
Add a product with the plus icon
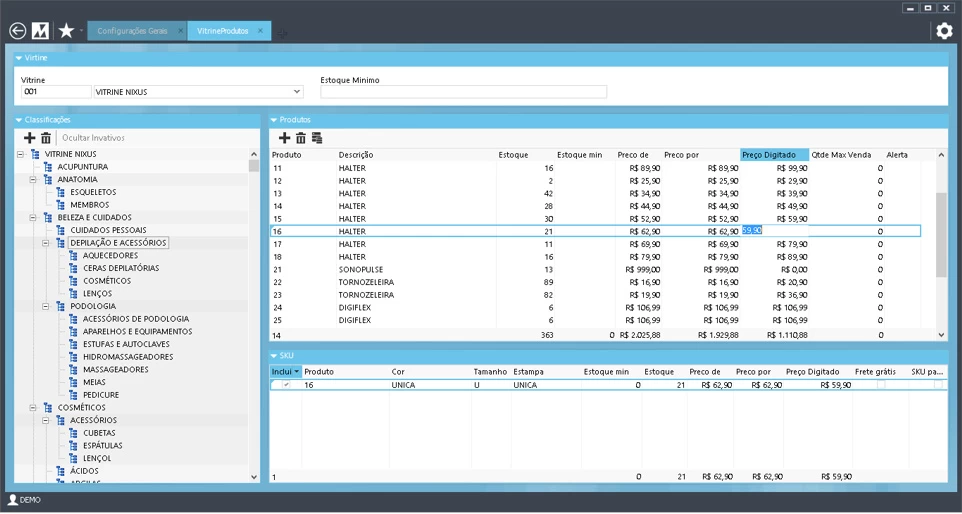click(x=284, y=138)
